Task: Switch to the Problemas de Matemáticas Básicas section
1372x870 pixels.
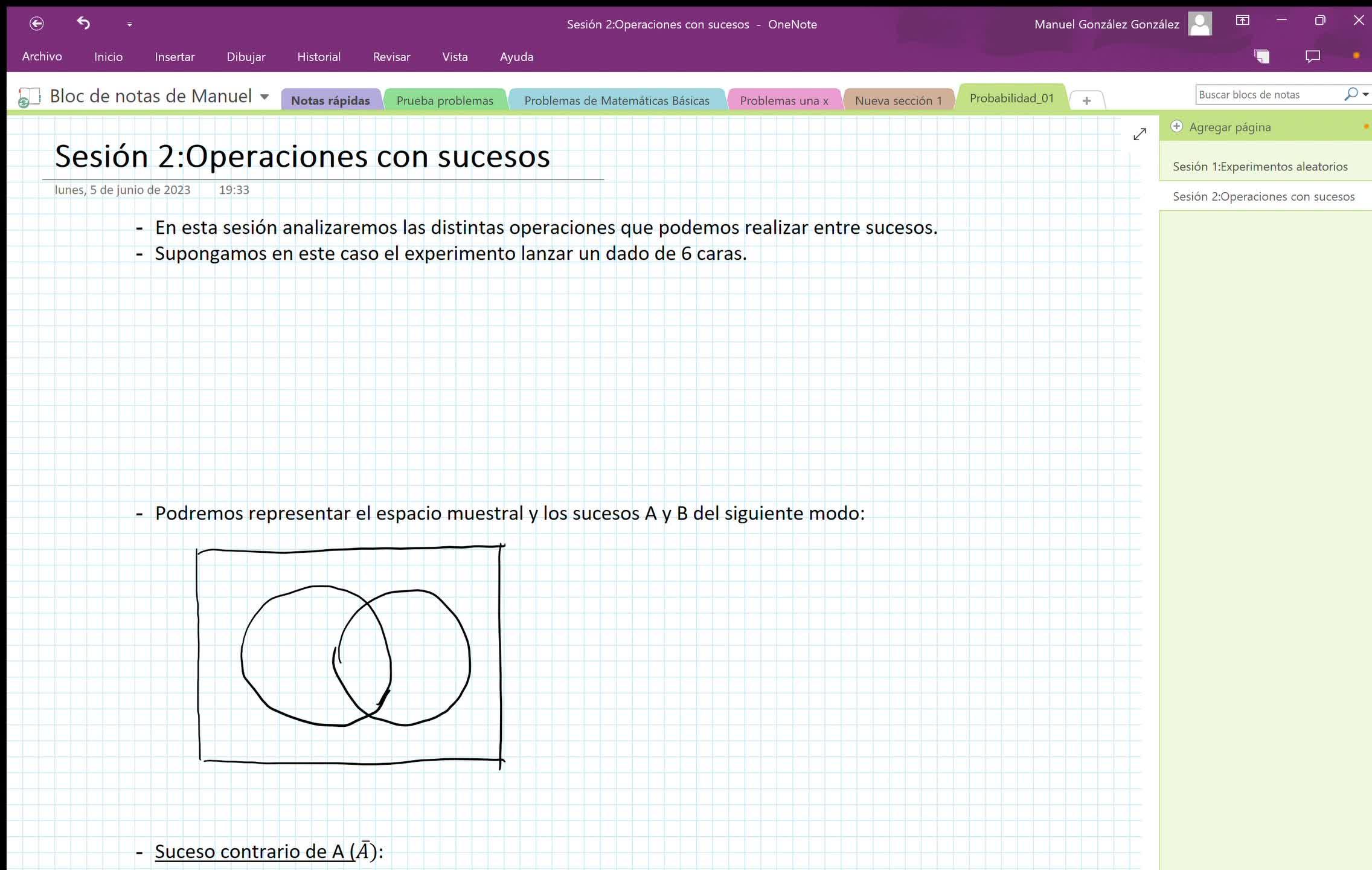Action: 617,101
